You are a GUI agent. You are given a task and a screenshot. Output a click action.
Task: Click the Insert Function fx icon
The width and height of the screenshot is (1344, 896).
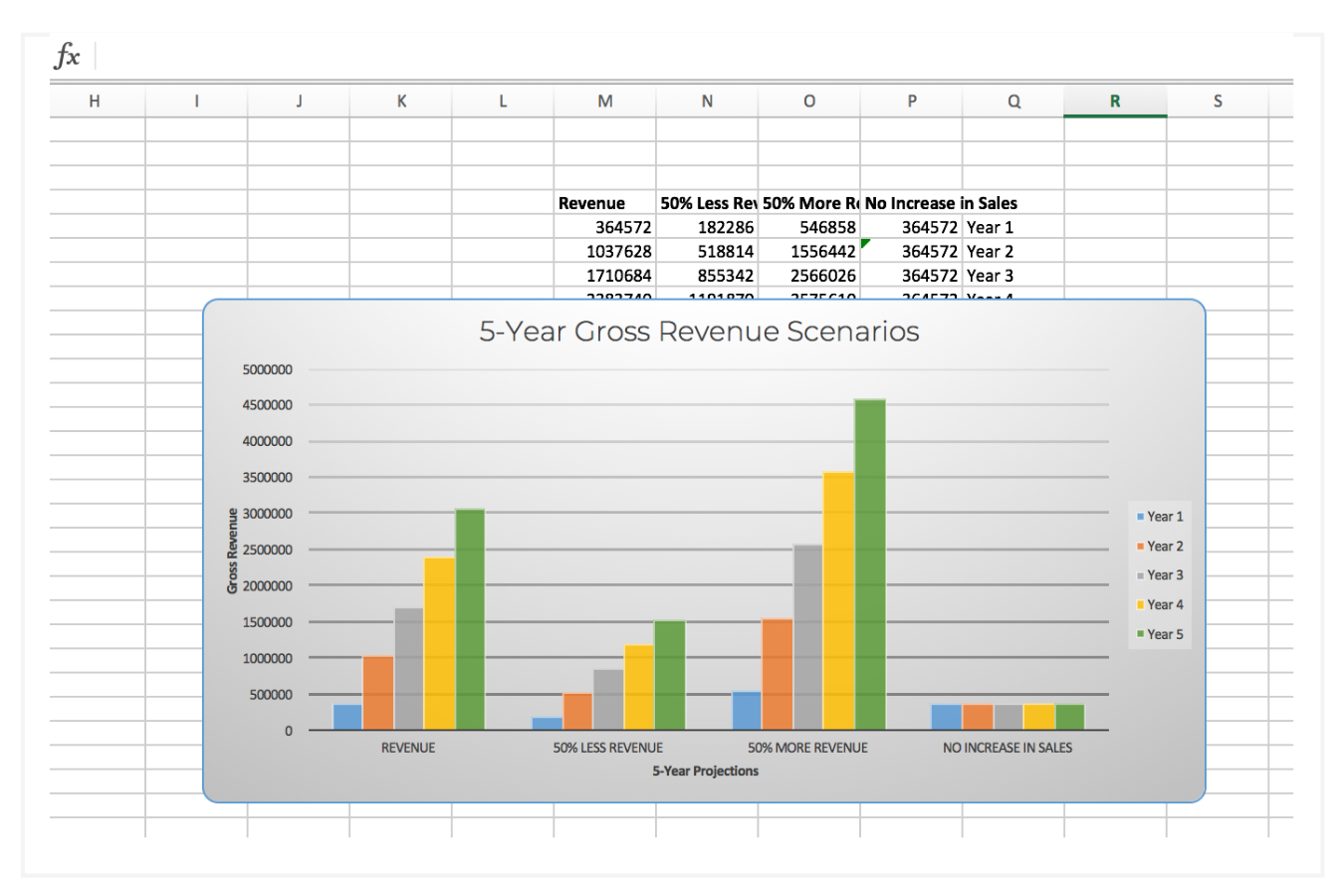point(66,55)
